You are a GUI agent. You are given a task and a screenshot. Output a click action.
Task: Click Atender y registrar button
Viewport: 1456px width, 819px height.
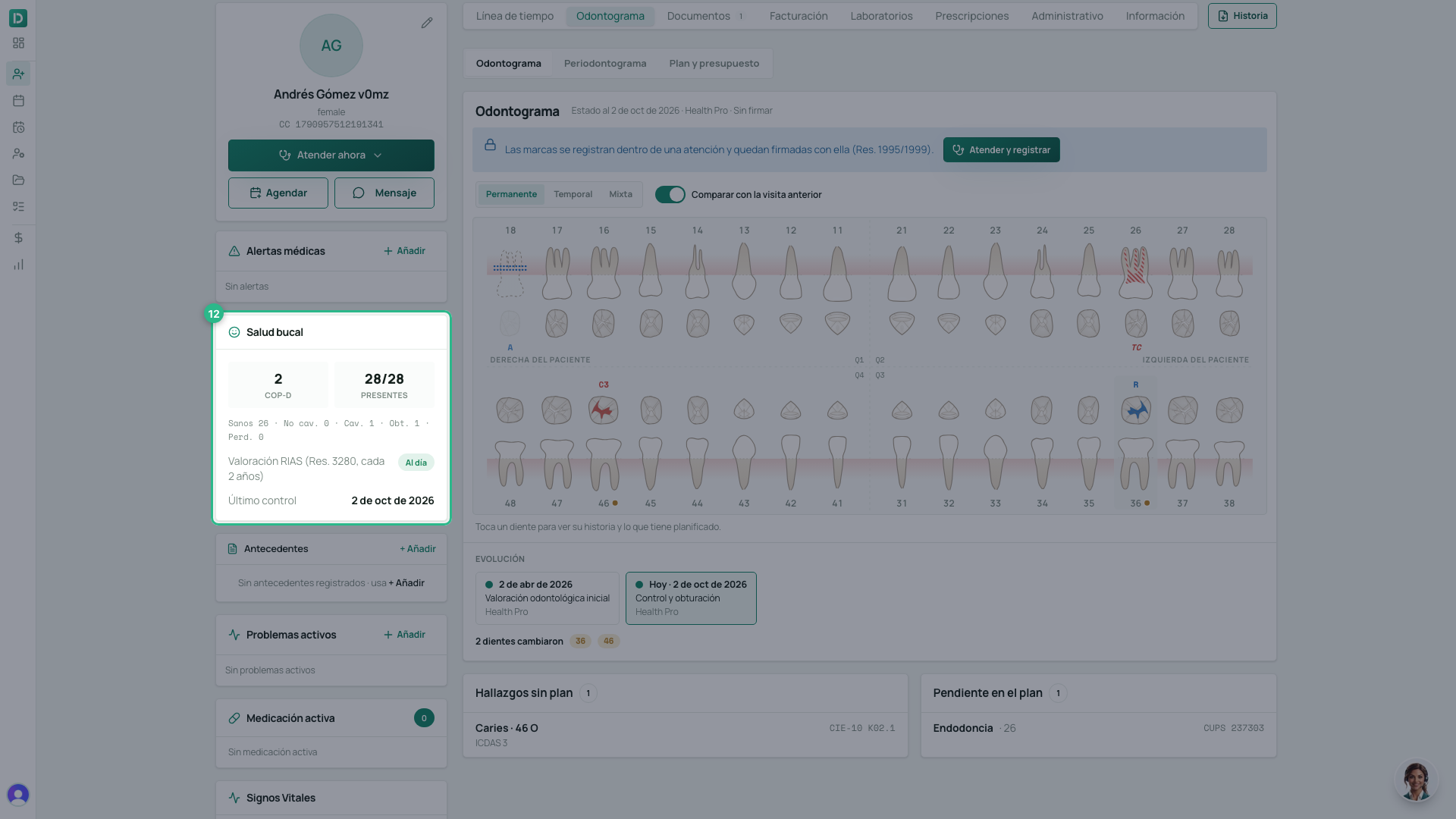coord(1001,150)
